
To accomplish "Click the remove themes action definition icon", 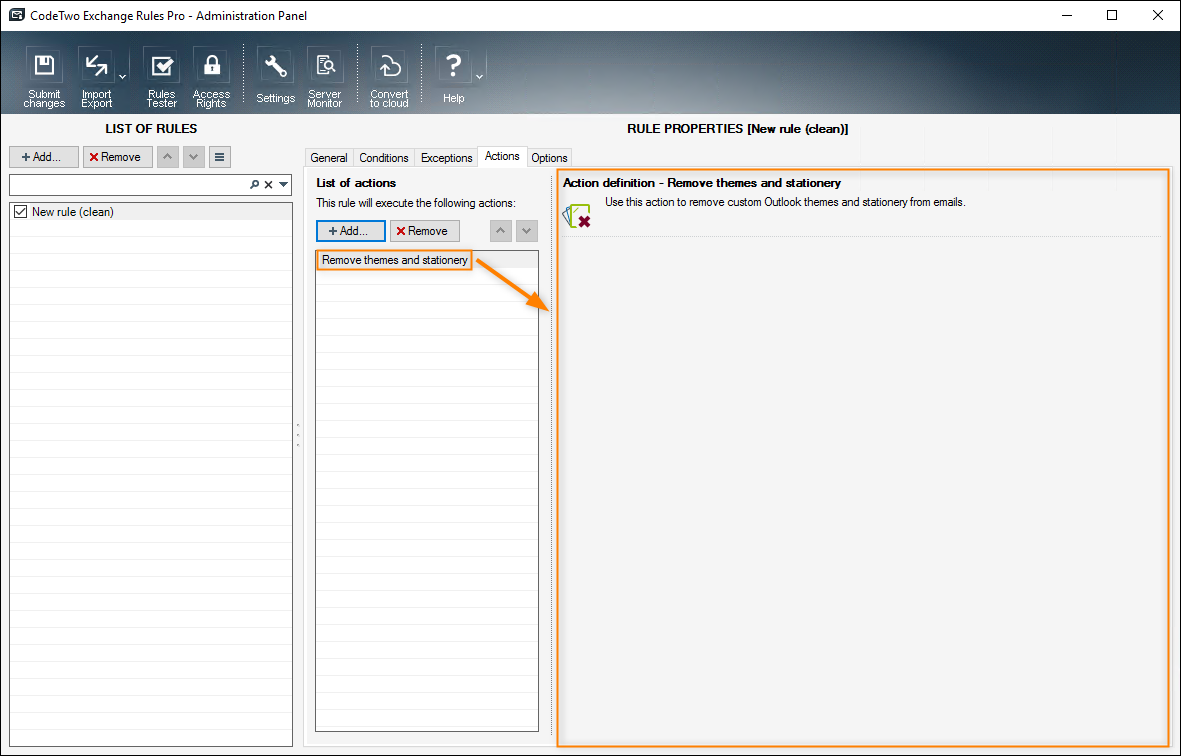I will click(x=577, y=216).
